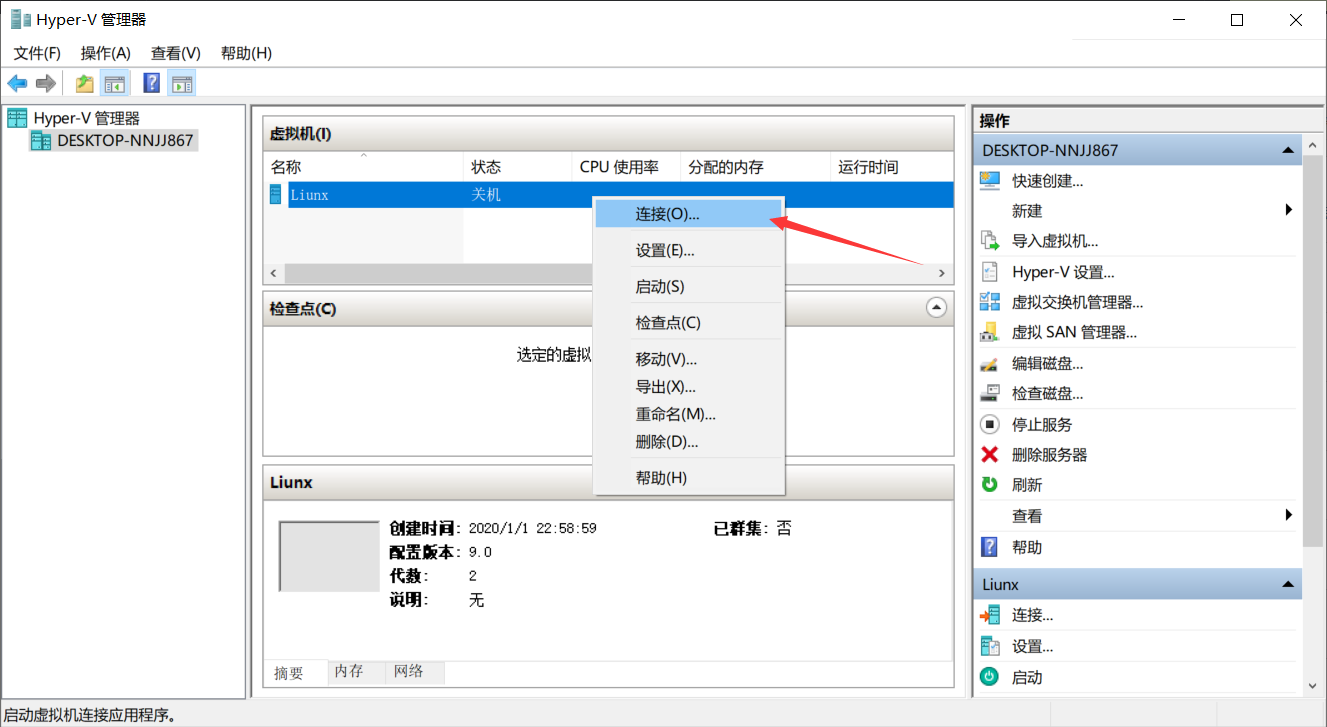Click the green 启动 power icon under Liunx

pyautogui.click(x=990, y=677)
